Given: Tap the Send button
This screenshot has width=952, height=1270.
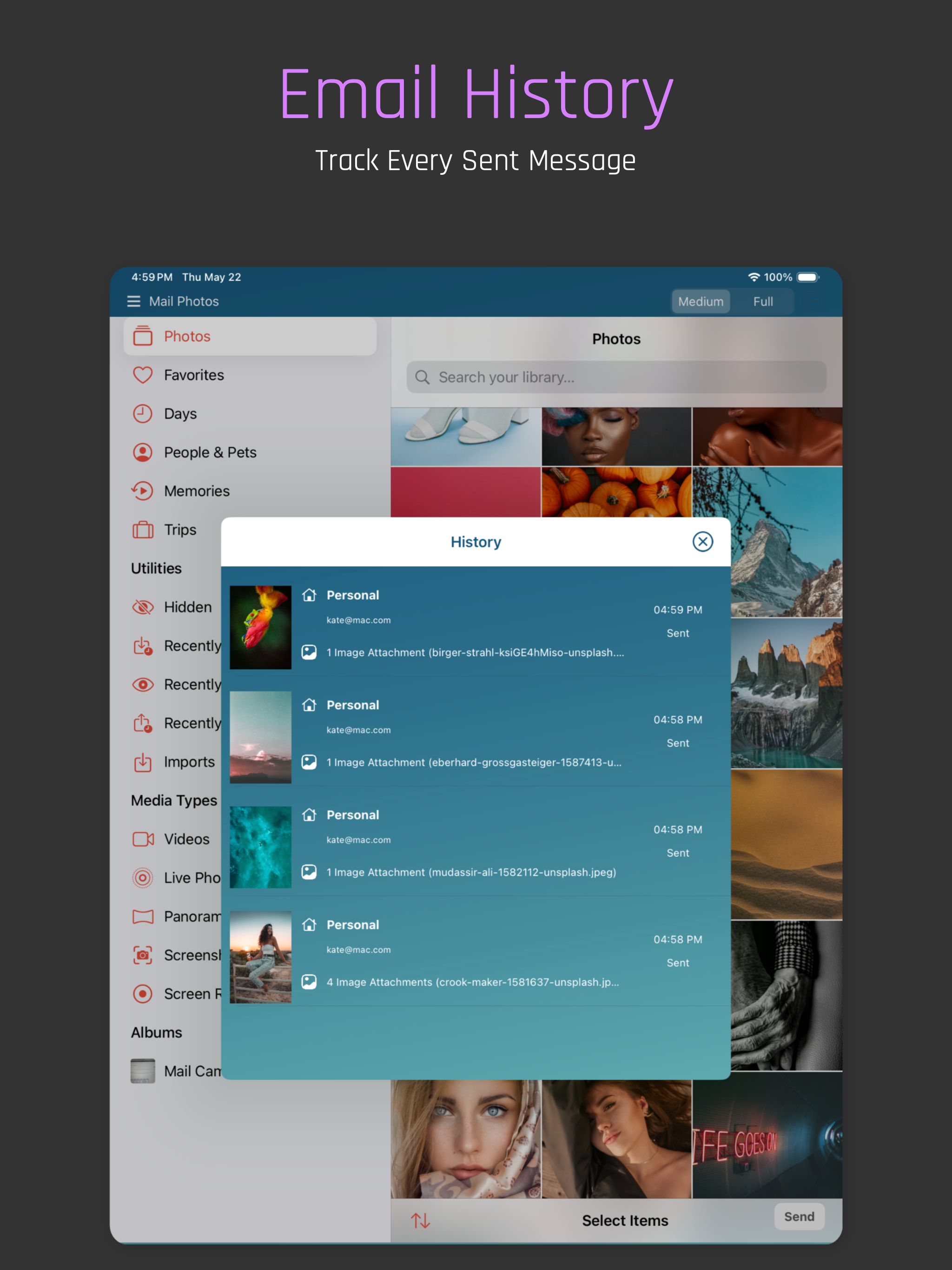Looking at the screenshot, I should click(x=799, y=1217).
